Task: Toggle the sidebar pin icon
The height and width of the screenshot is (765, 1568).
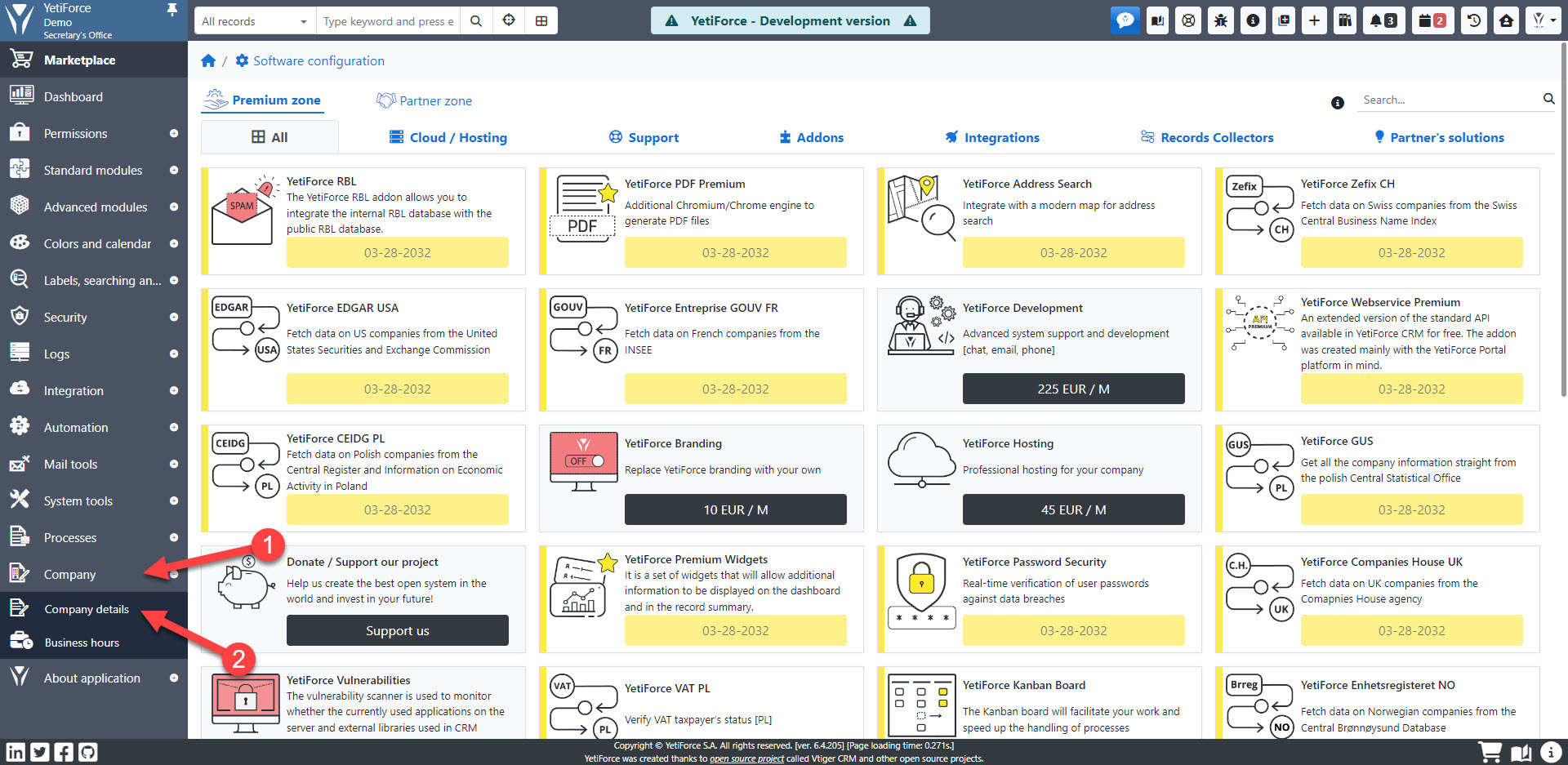Action: point(172,9)
